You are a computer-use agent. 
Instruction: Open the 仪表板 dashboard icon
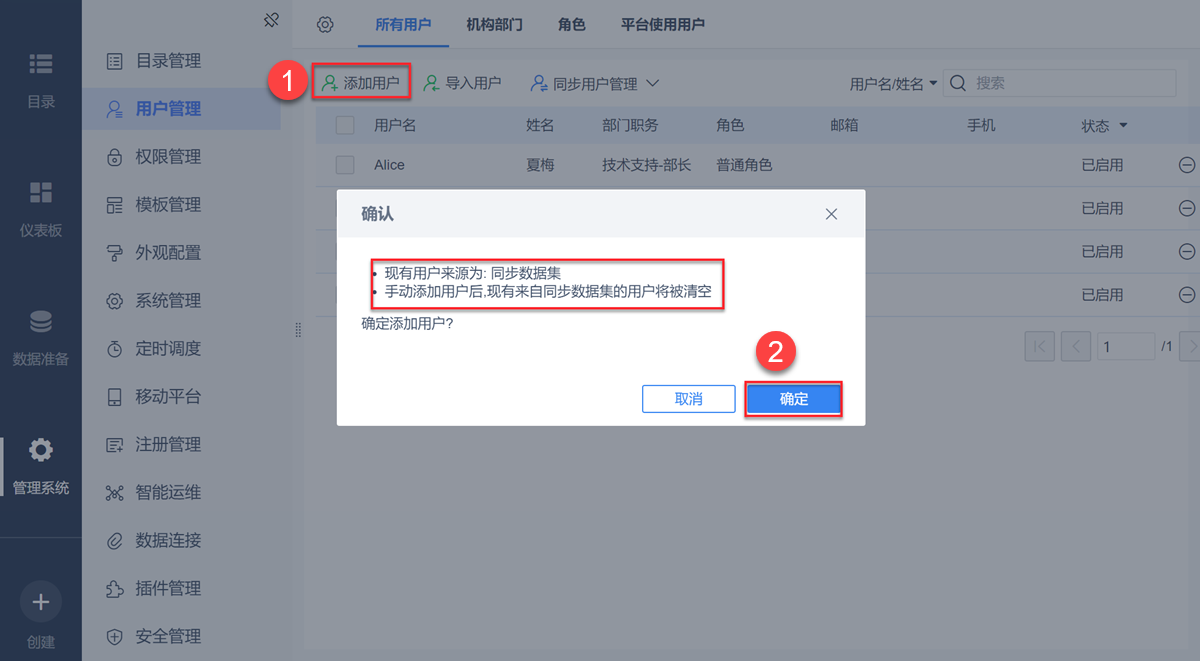click(41, 193)
